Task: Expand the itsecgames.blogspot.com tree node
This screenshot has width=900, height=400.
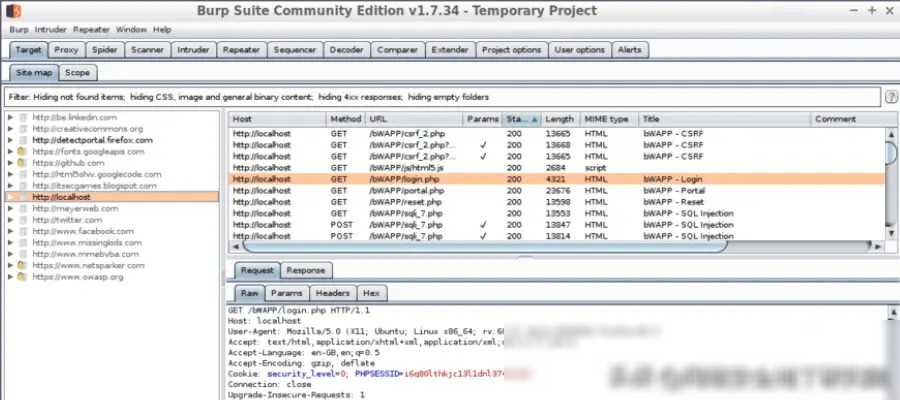Action: point(10,185)
